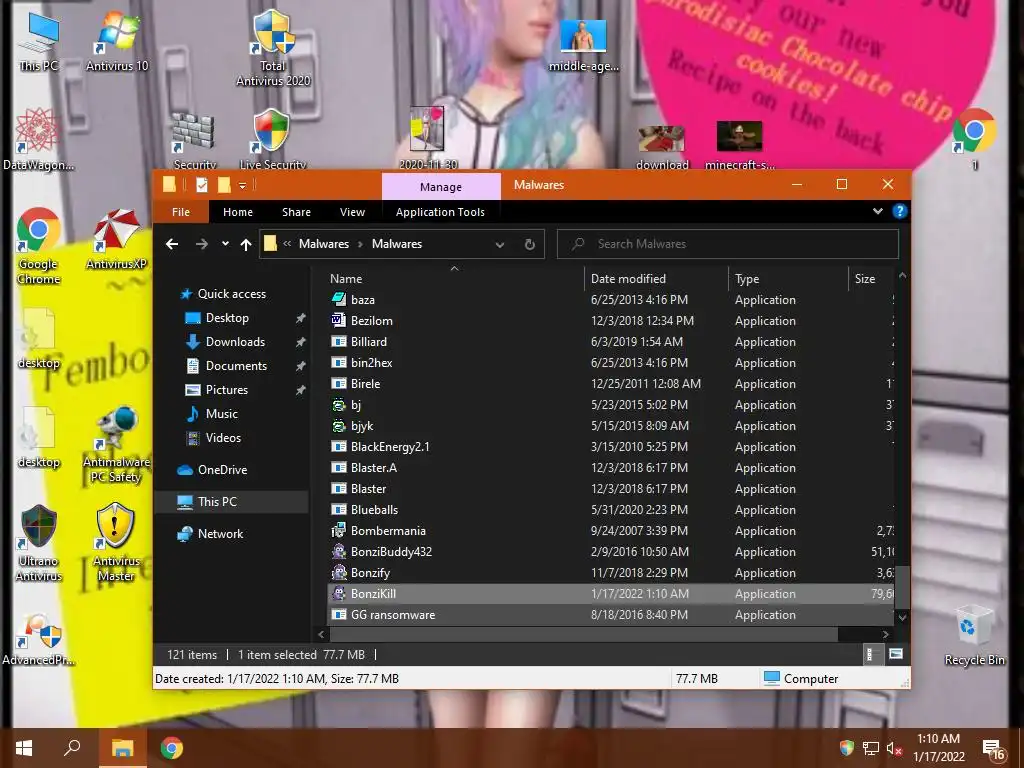Sort by Size column header
The image size is (1024, 768).
871,278
